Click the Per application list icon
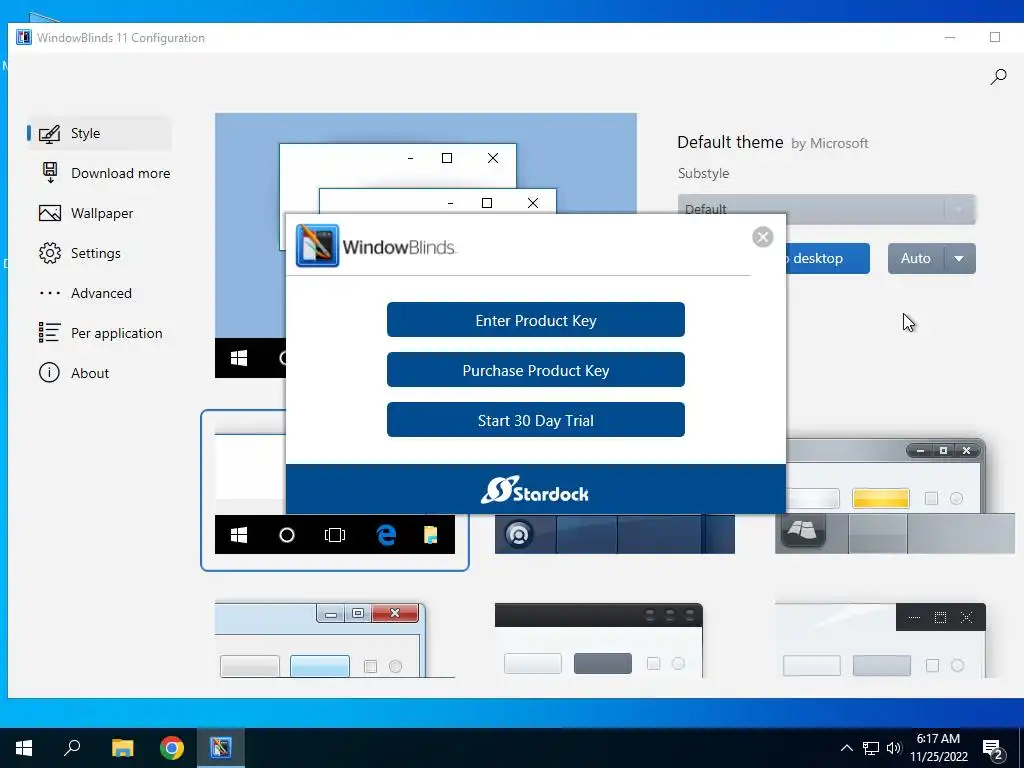This screenshot has width=1024, height=768. tap(50, 332)
